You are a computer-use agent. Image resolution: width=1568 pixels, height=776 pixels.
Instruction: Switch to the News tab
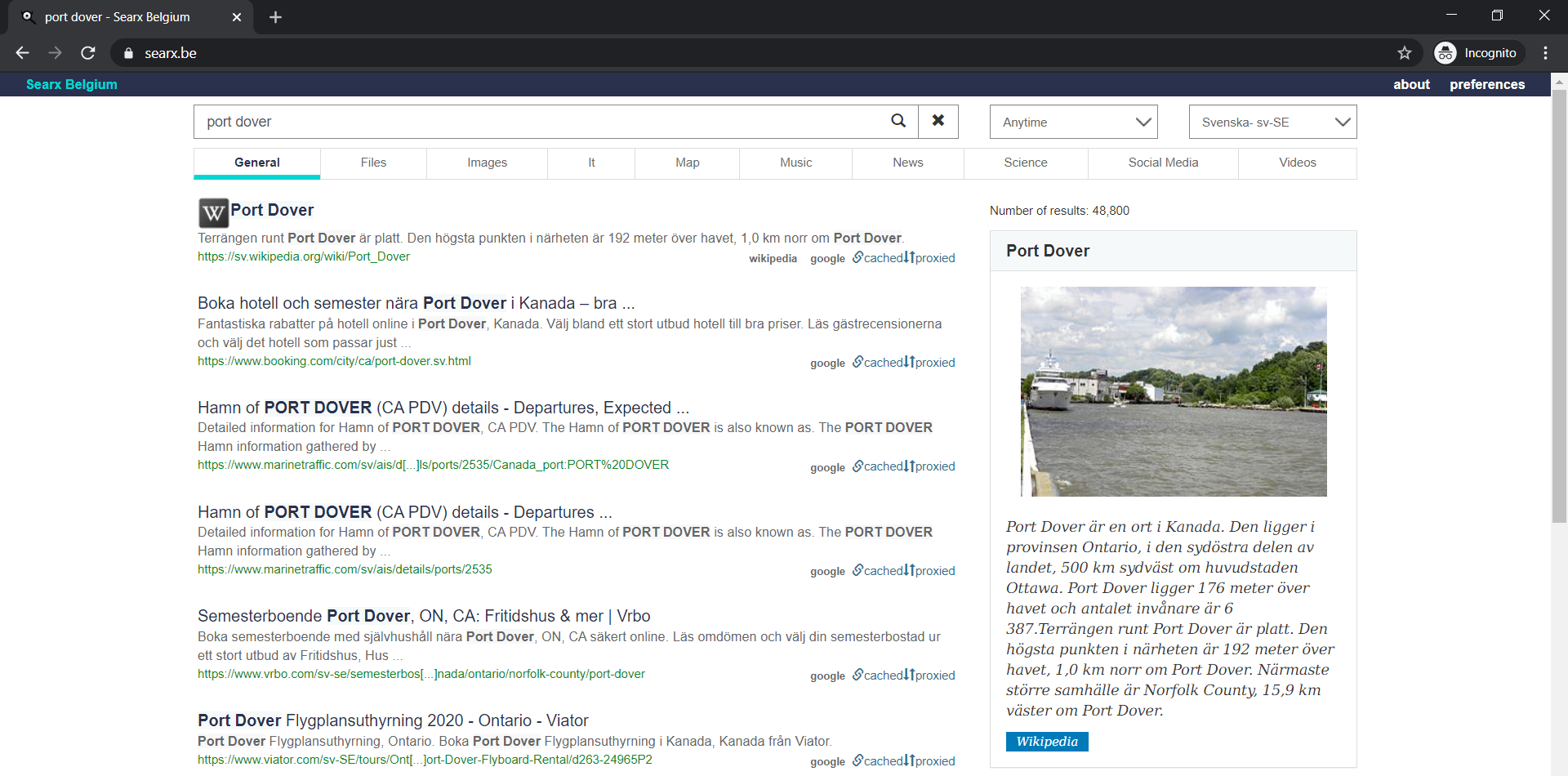(x=907, y=163)
